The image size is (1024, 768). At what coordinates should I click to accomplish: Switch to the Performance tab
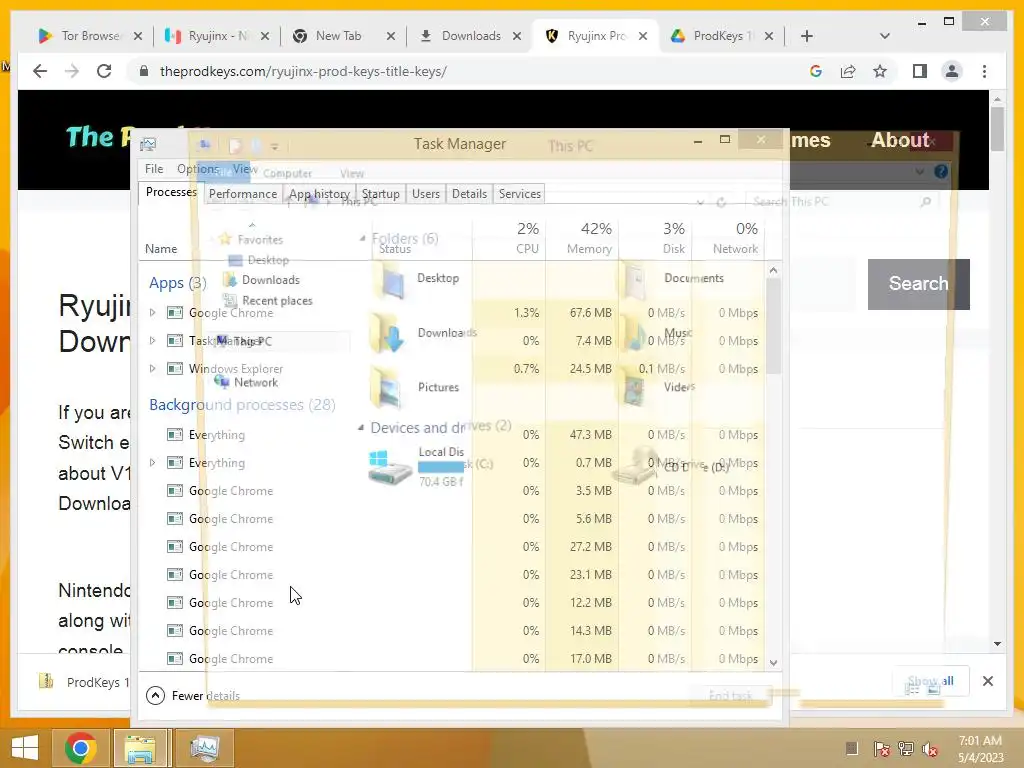(x=243, y=194)
